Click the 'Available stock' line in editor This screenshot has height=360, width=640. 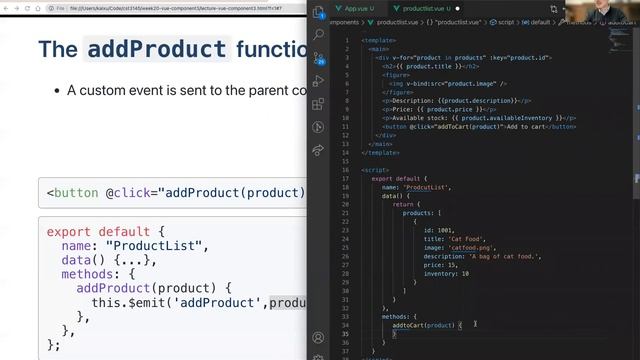click(x=479, y=118)
